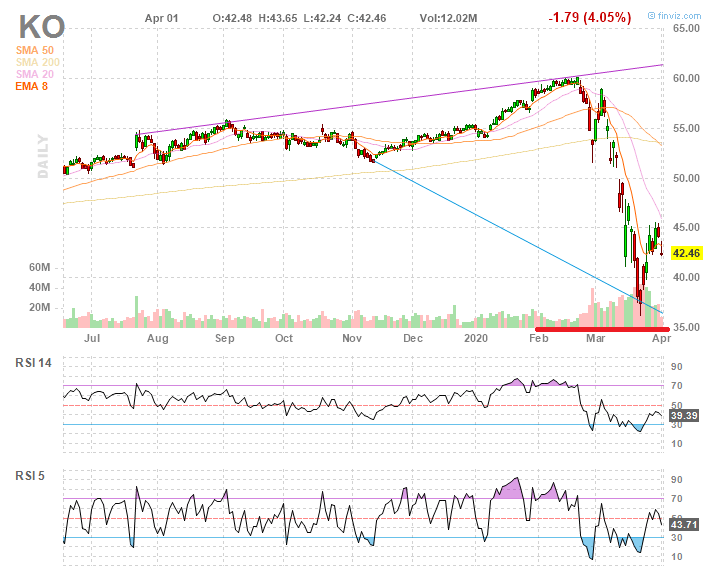The width and height of the screenshot is (727, 581).
Task: Click the Nov month label
Action: [352, 338]
